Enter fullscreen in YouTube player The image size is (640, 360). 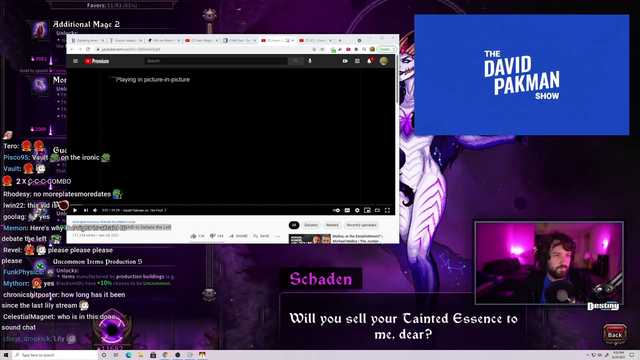coord(387,210)
